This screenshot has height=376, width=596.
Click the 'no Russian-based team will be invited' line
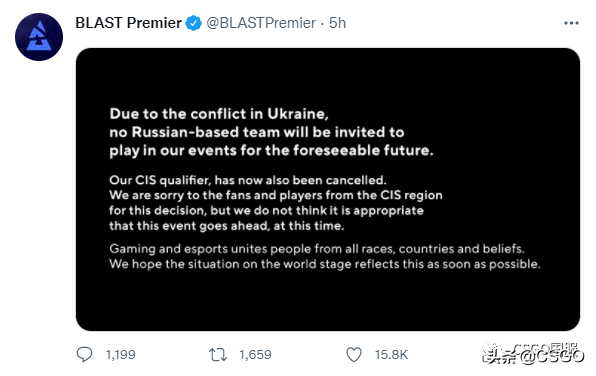[x=257, y=132]
